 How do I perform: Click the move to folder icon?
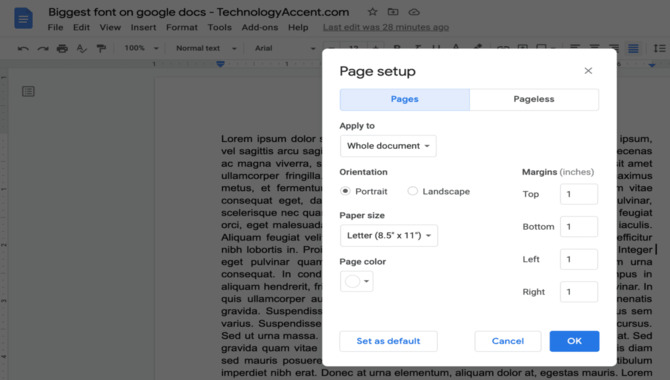coord(393,12)
